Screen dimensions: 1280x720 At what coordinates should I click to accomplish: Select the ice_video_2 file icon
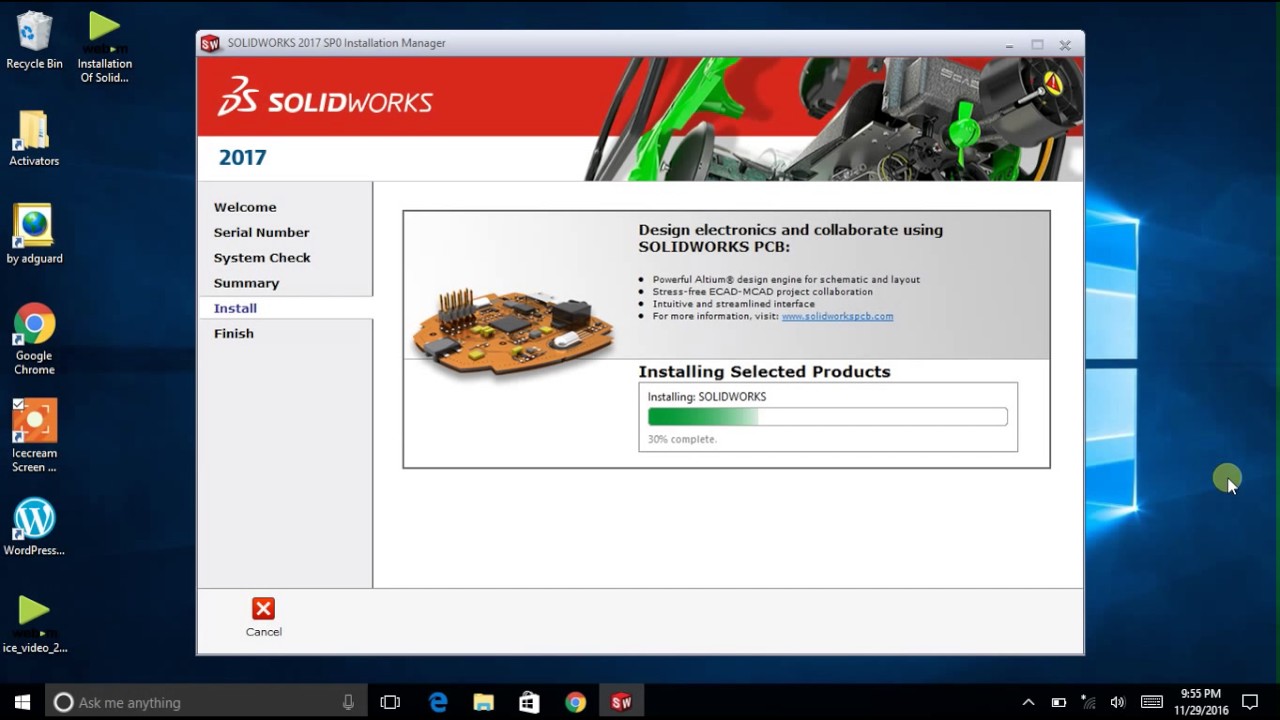[x=34, y=625]
